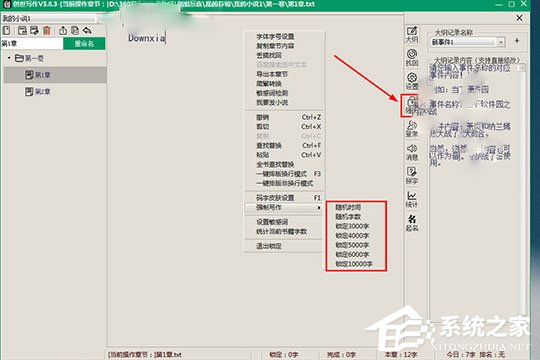This screenshot has width=540, height=360.
Task: Click the second toolbar icon (add volume)
Action: [22, 30]
